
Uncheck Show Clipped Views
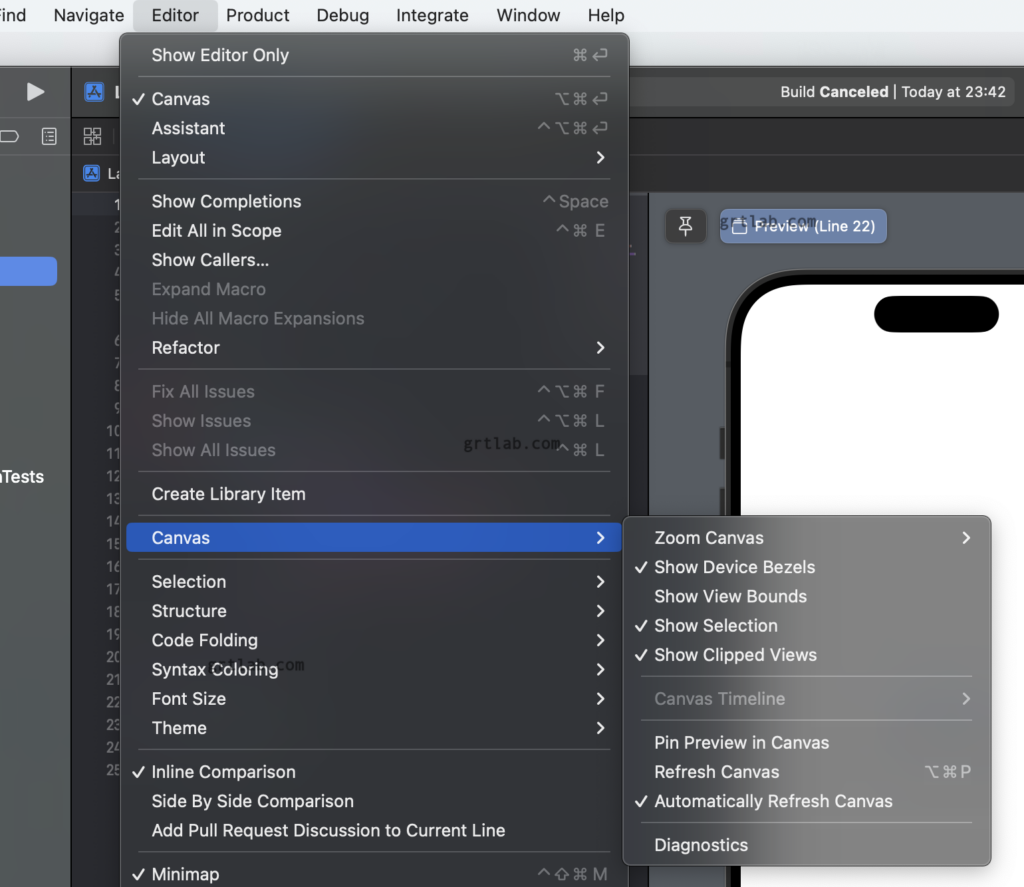tap(735, 655)
